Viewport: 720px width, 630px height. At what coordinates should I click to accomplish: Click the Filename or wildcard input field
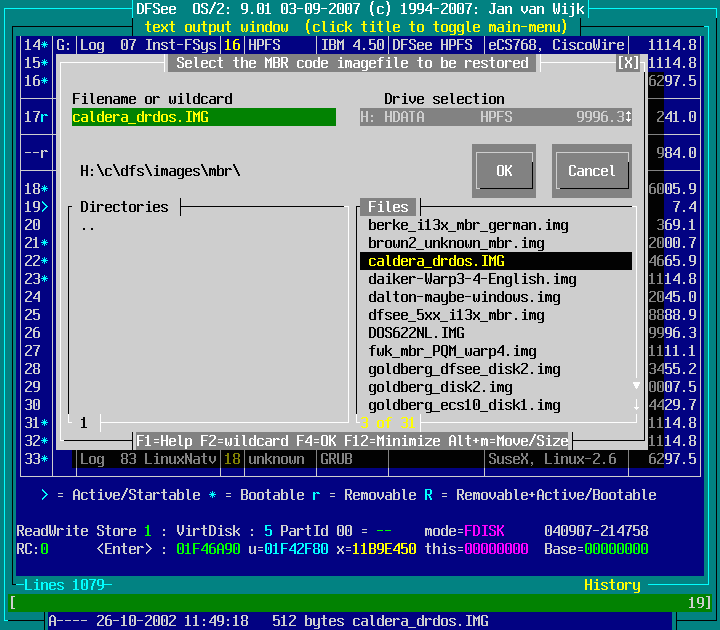pos(203,117)
